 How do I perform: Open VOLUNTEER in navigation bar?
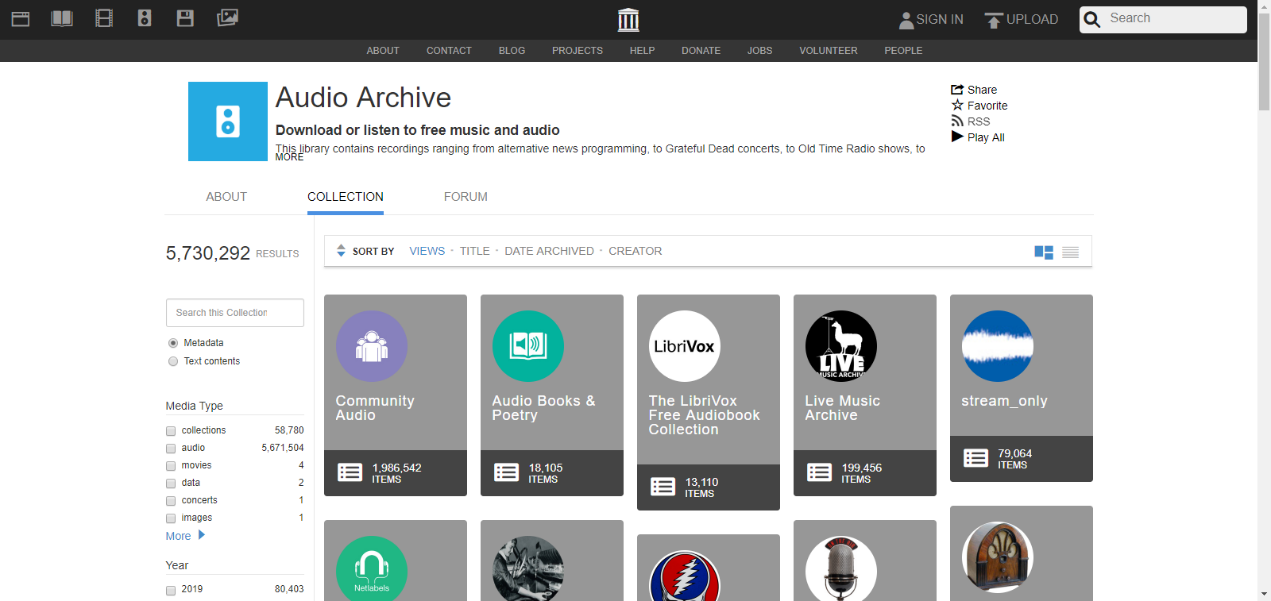coord(828,51)
